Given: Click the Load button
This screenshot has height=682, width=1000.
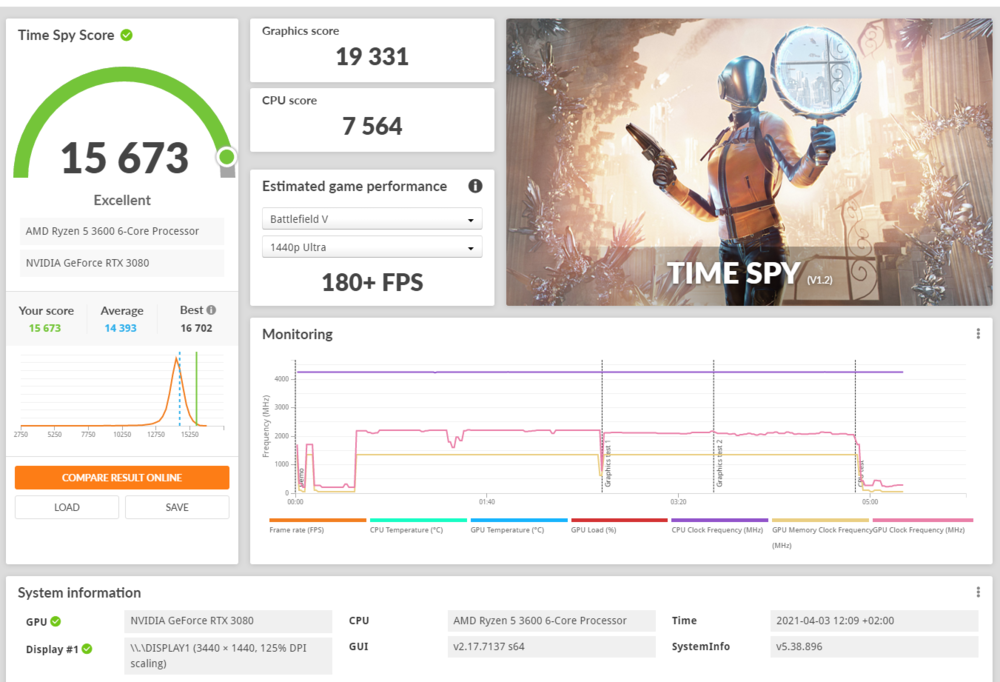Looking at the screenshot, I should point(67,507).
